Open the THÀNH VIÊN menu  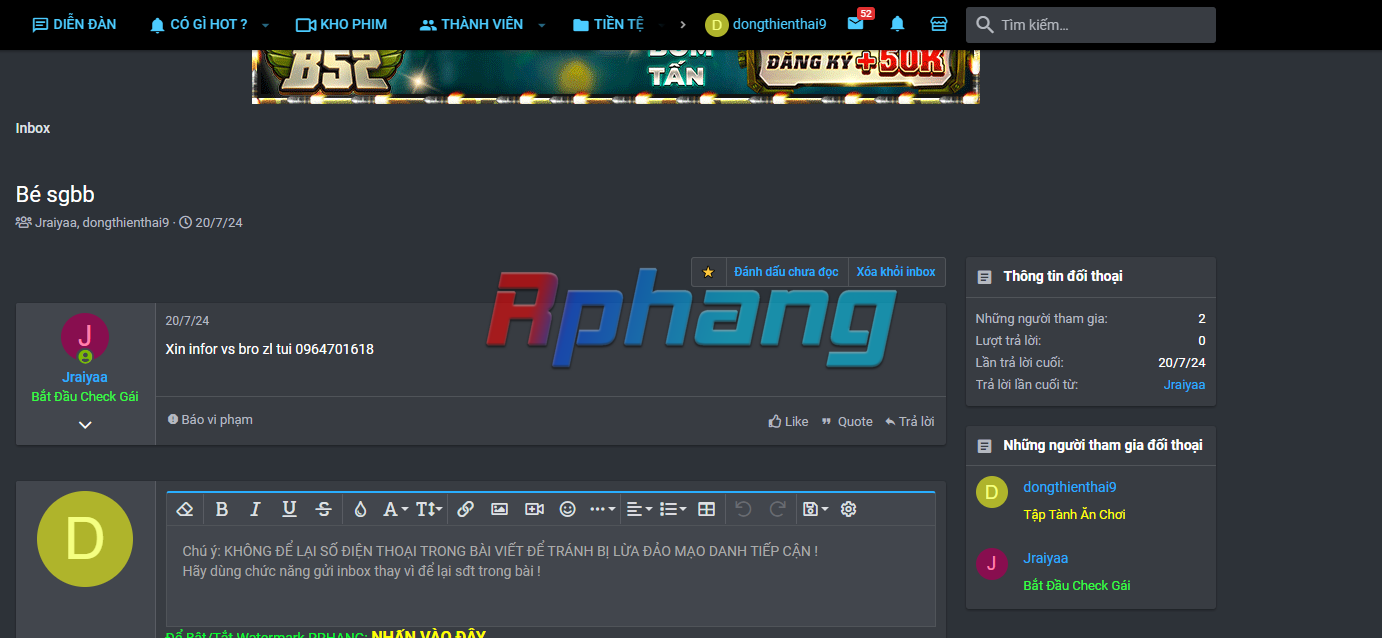coord(471,24)
